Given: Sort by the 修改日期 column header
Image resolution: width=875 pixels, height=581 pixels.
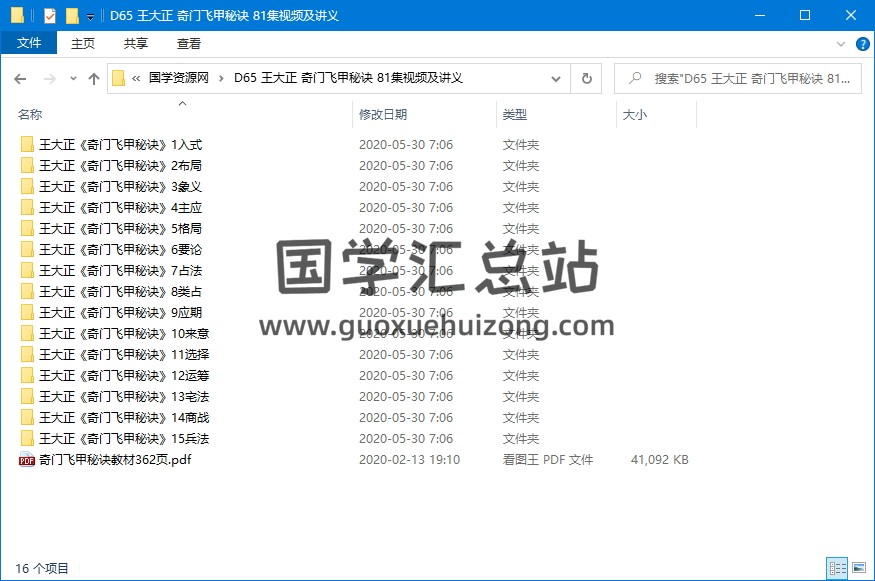Looking at the screenshot, I should [383, 114].
